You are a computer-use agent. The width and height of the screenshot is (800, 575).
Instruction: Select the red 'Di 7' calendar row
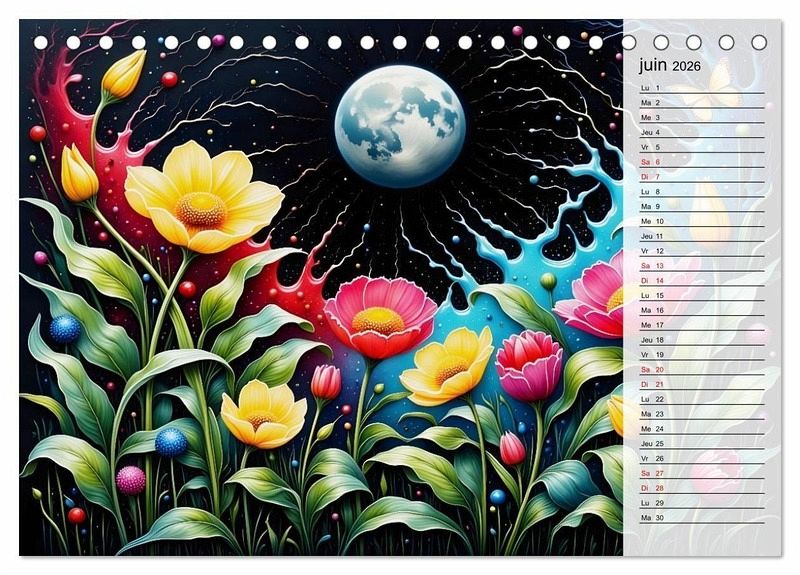tap(703, 177)
